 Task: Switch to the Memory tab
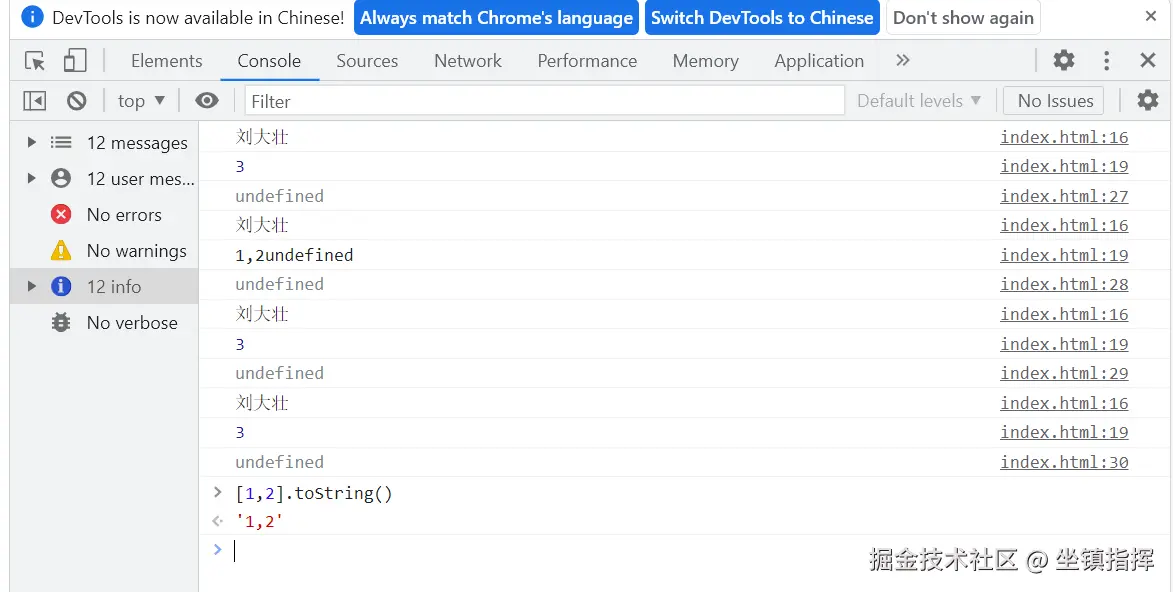(x=705, y=61)
